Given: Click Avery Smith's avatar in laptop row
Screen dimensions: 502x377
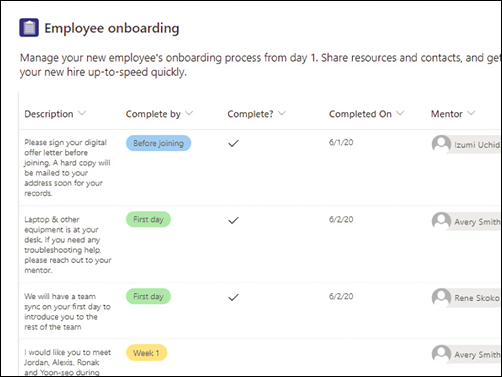Looking at the screenshot, I should click(441, 221).
